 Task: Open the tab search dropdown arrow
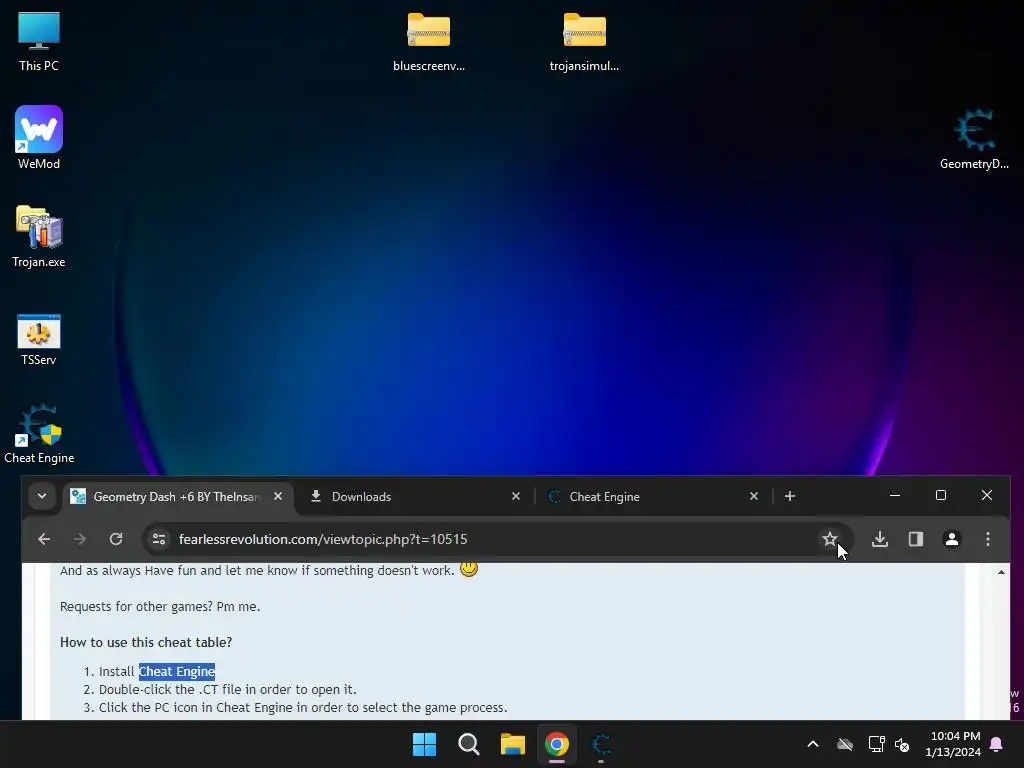coord(42,496)
